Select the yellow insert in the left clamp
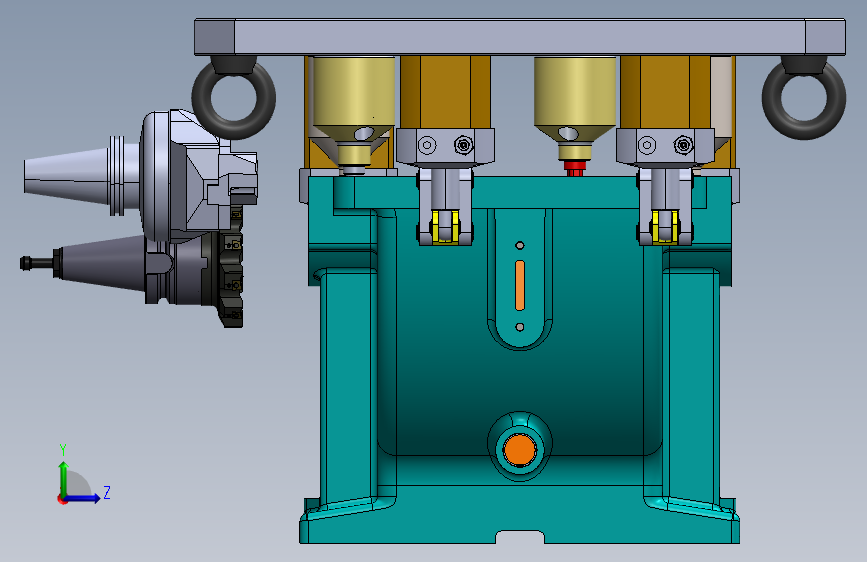 tap(446, 226)
